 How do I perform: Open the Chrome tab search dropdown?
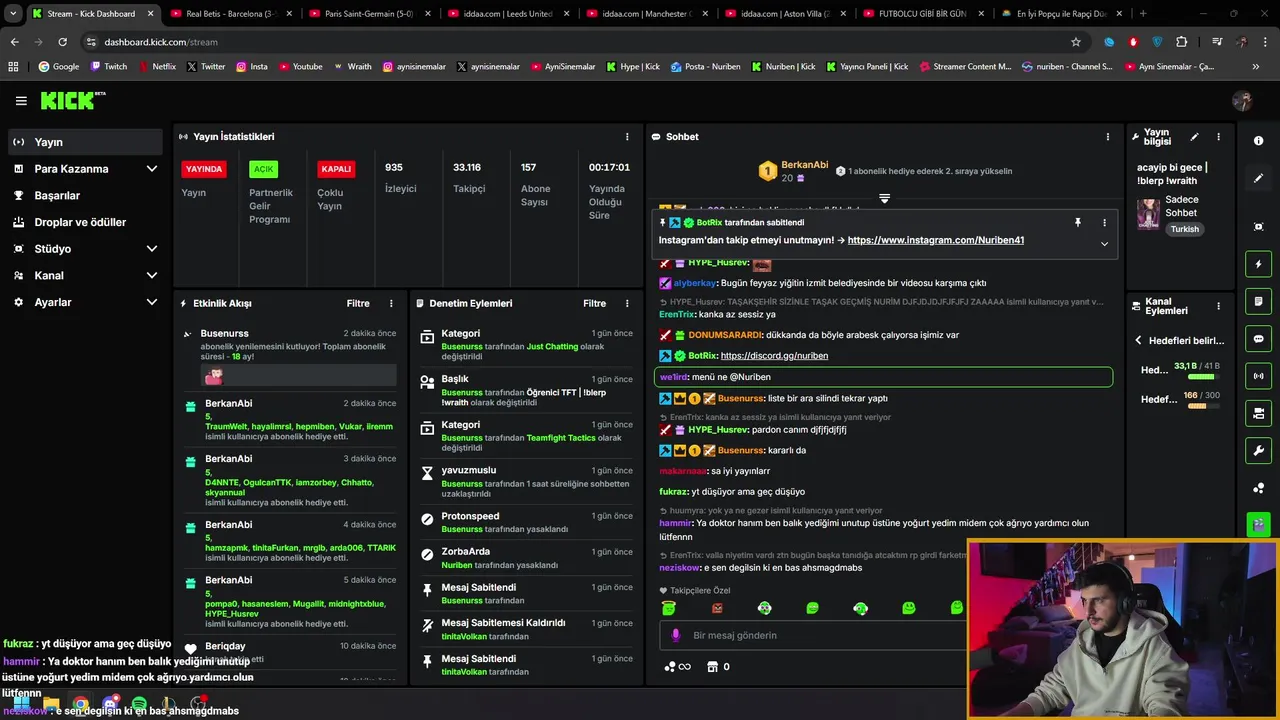tap(13, 14)
